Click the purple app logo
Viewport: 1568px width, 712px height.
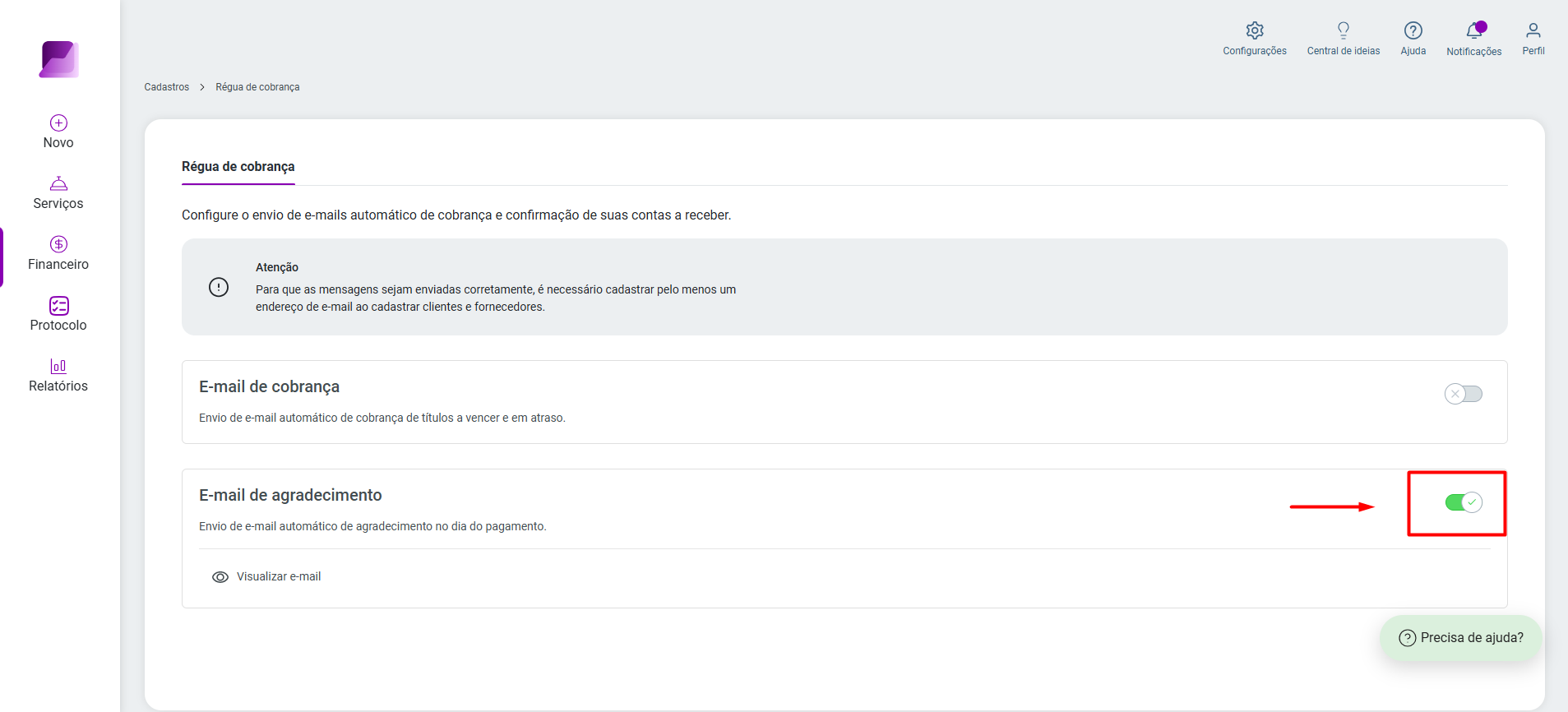tap(58, 59)
